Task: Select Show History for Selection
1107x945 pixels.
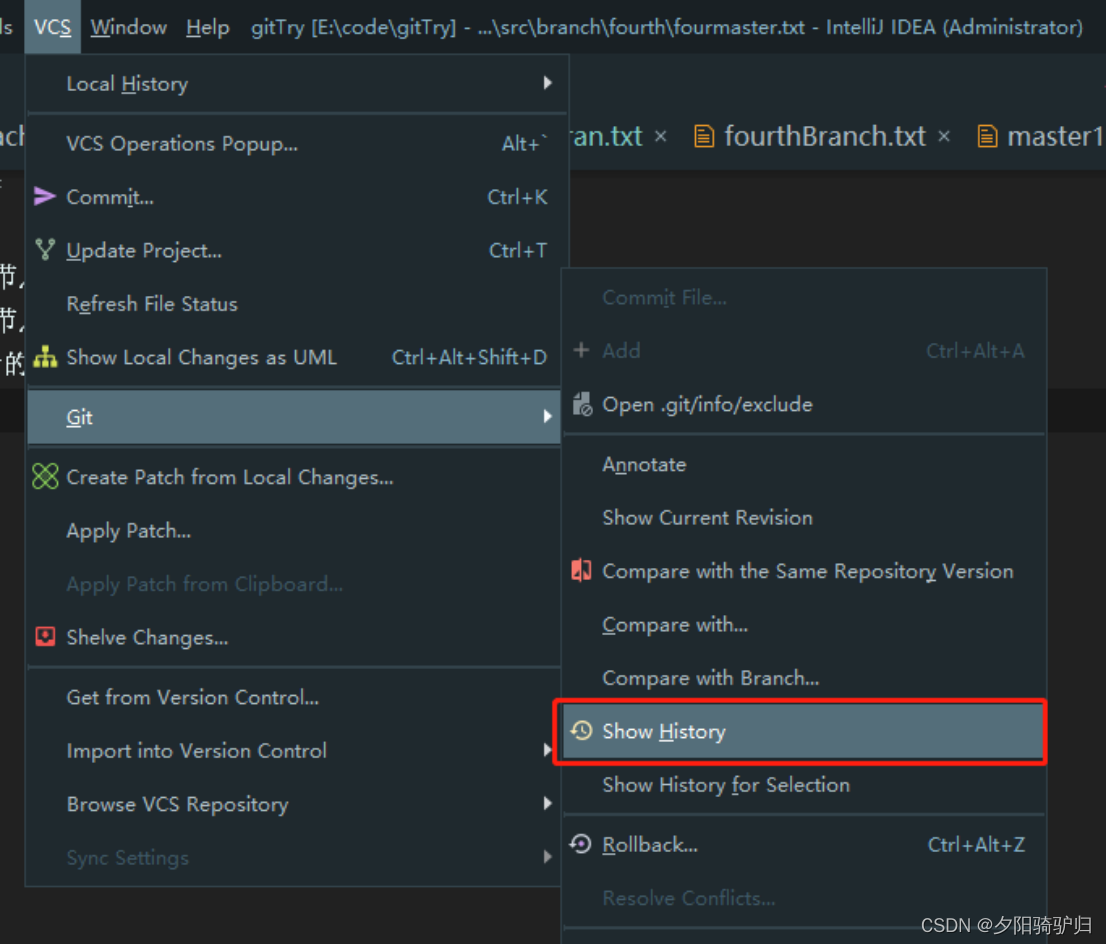Action: point(804,785)
